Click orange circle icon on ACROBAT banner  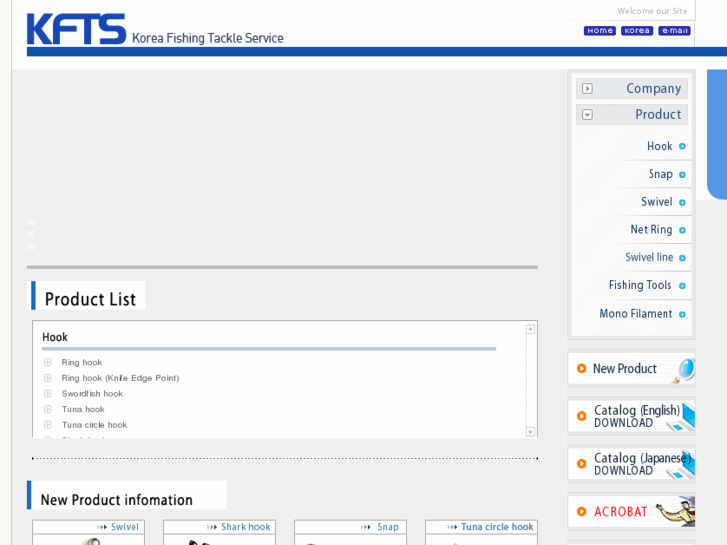pyautogui.click(x=581, y=511)
